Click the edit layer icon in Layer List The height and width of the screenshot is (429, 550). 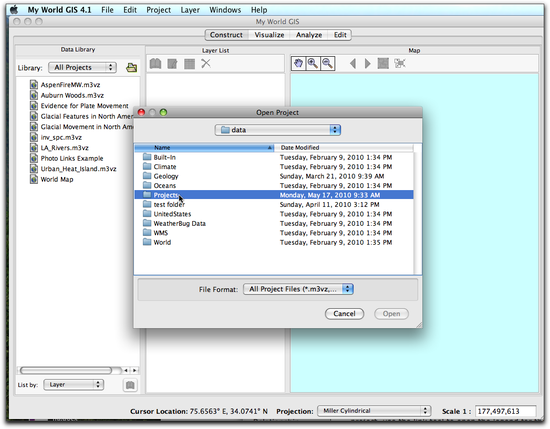tap(172, 63)
